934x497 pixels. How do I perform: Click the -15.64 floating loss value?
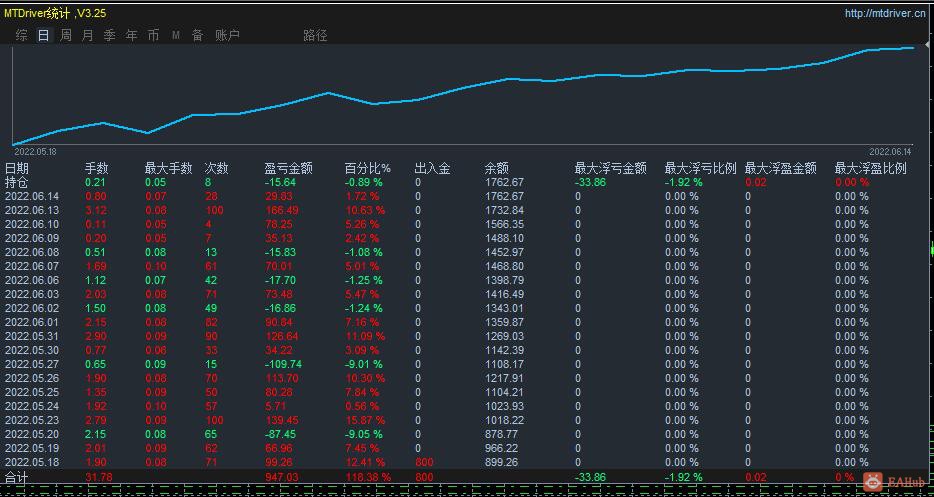click(281, 182)
